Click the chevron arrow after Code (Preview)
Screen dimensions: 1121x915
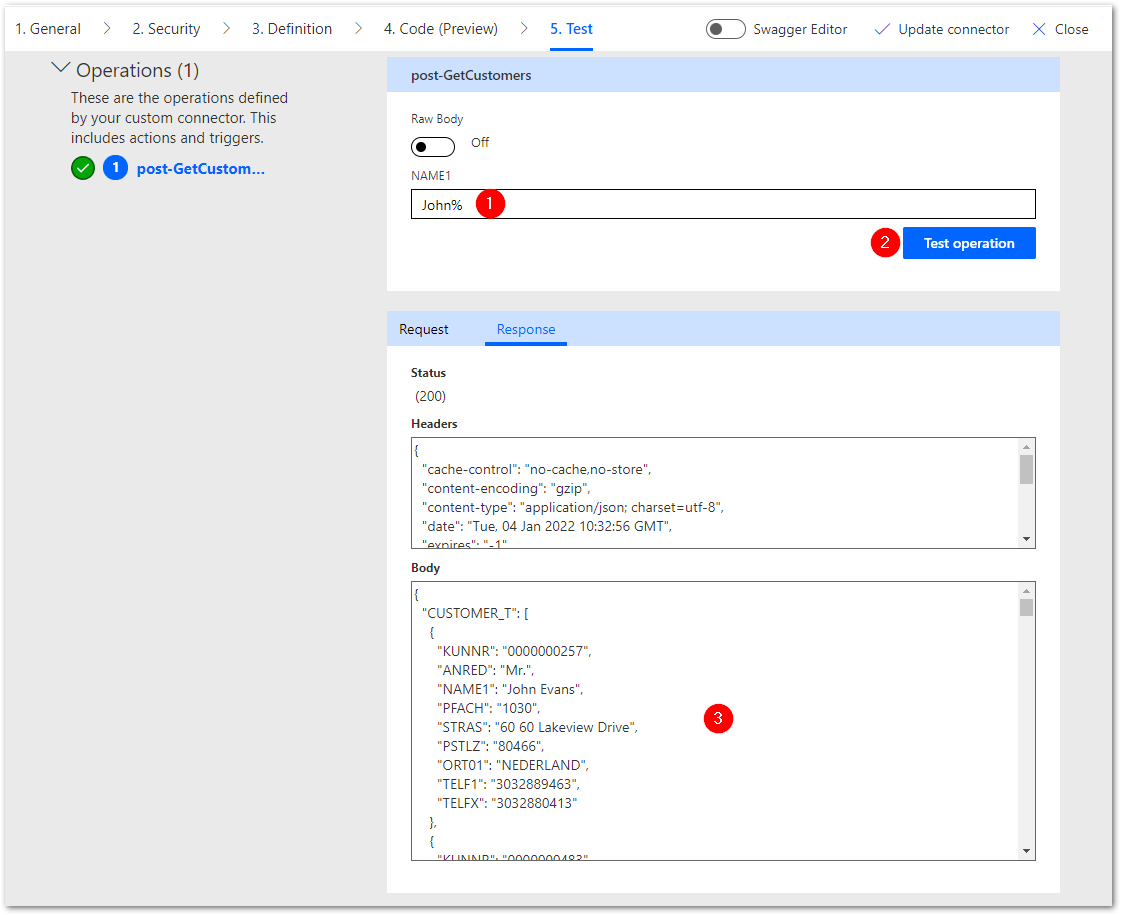click(x=524, y=29)
